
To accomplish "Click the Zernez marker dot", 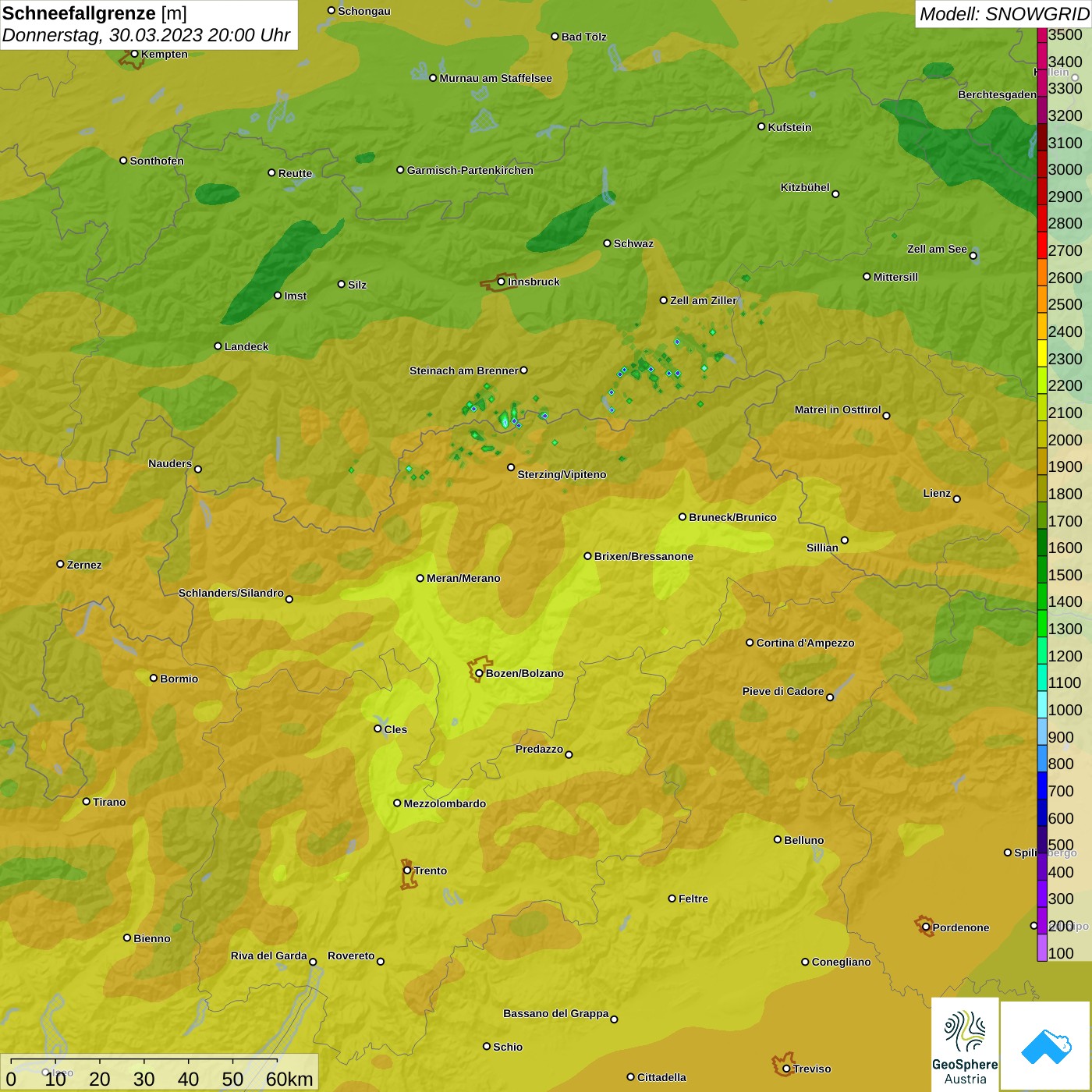I will (x=60, y=564).
